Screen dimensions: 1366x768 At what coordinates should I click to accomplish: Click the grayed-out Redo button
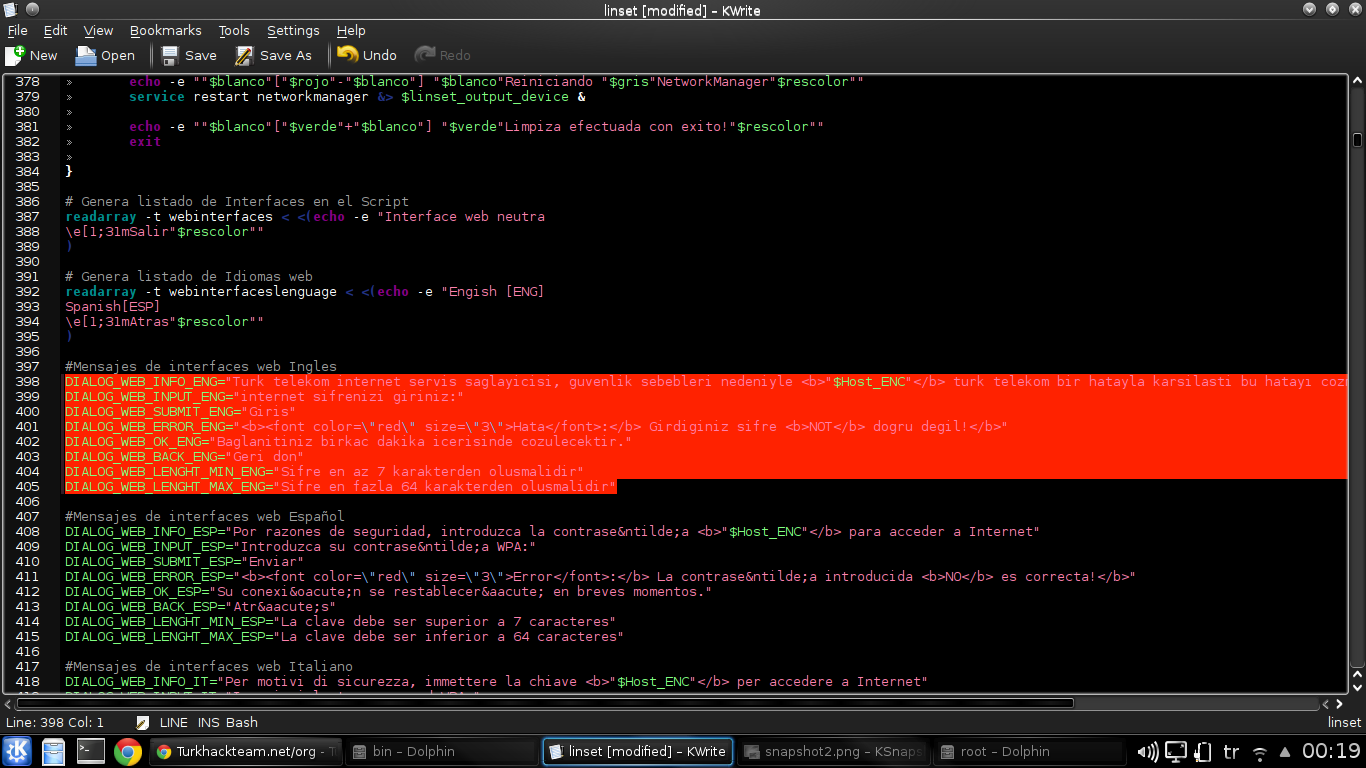pyautogui.click(x=442, y=55)
